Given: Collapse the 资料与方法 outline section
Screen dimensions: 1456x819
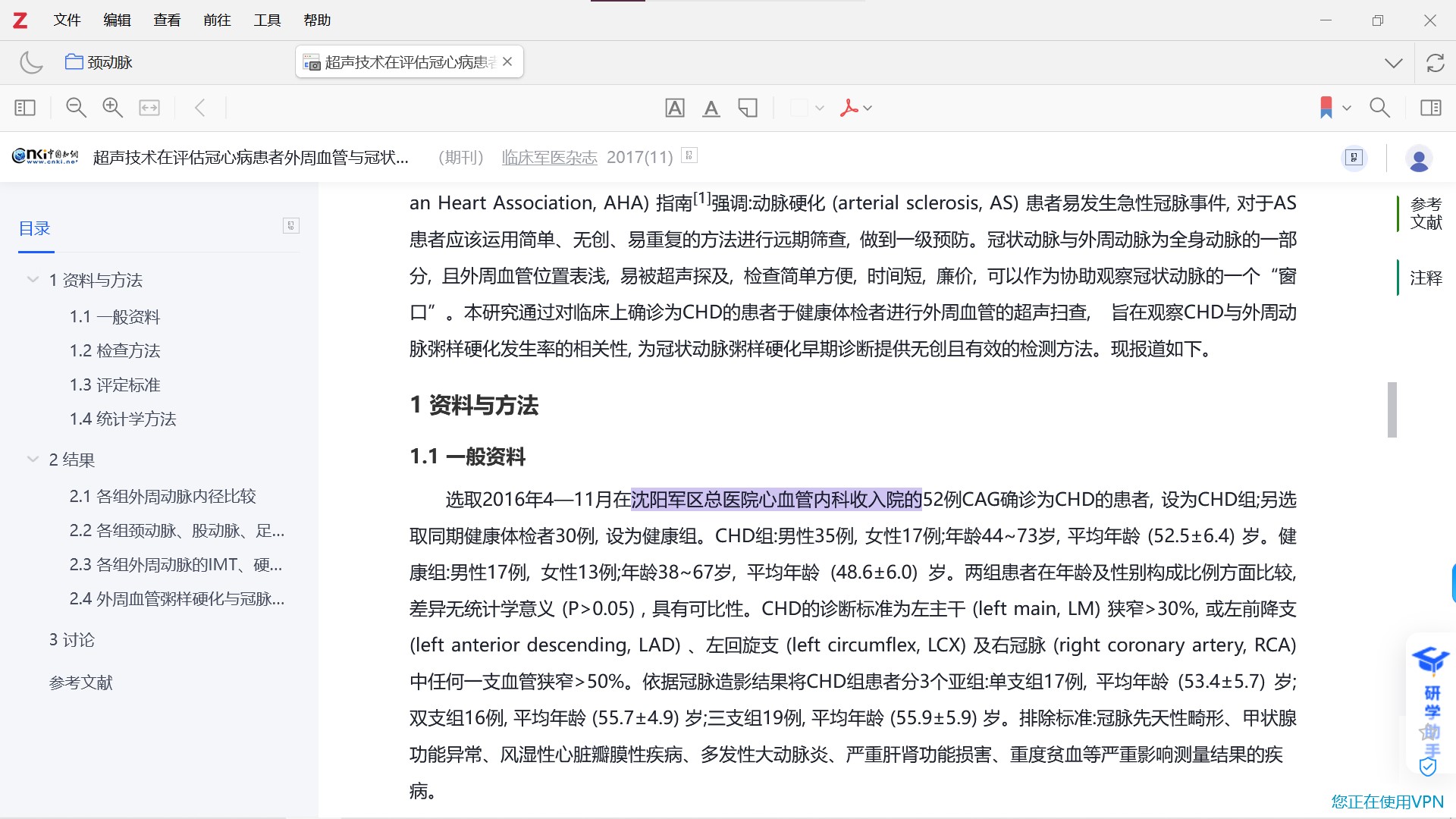Looking at the screenshot, I should coord(33,280).
